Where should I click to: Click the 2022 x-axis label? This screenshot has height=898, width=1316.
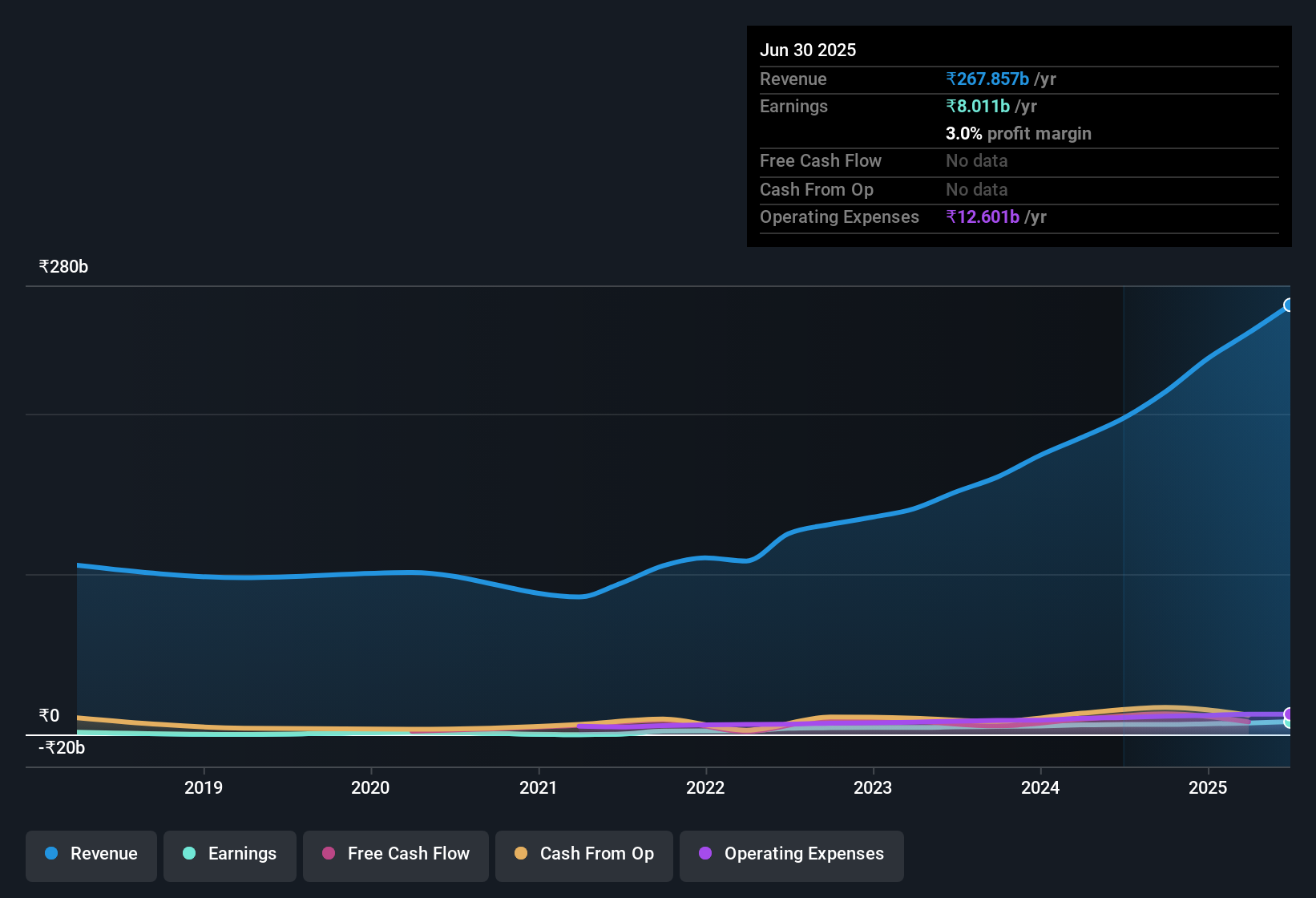pos(705,787)
